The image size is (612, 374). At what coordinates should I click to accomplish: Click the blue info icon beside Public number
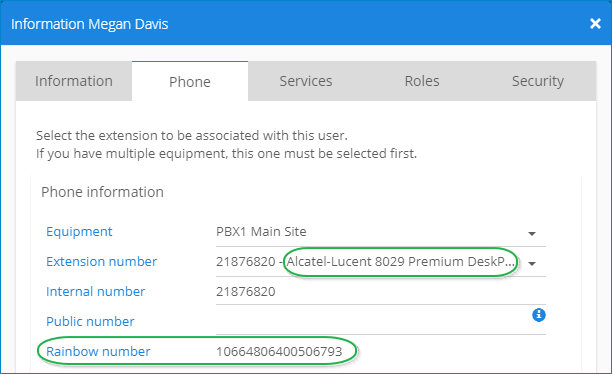[x=539, y=315]
